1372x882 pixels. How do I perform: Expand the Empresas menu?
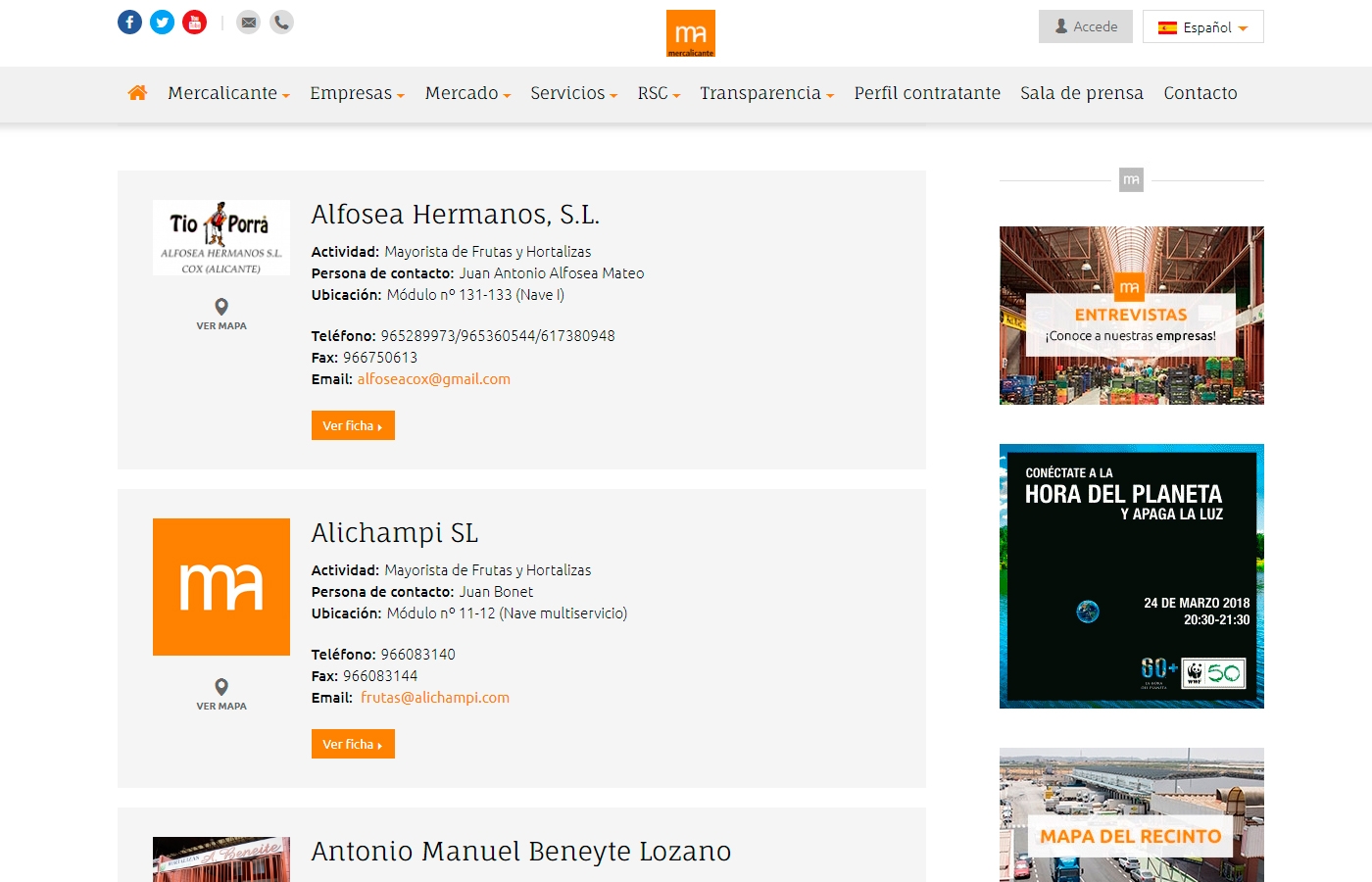coord(357,93)
